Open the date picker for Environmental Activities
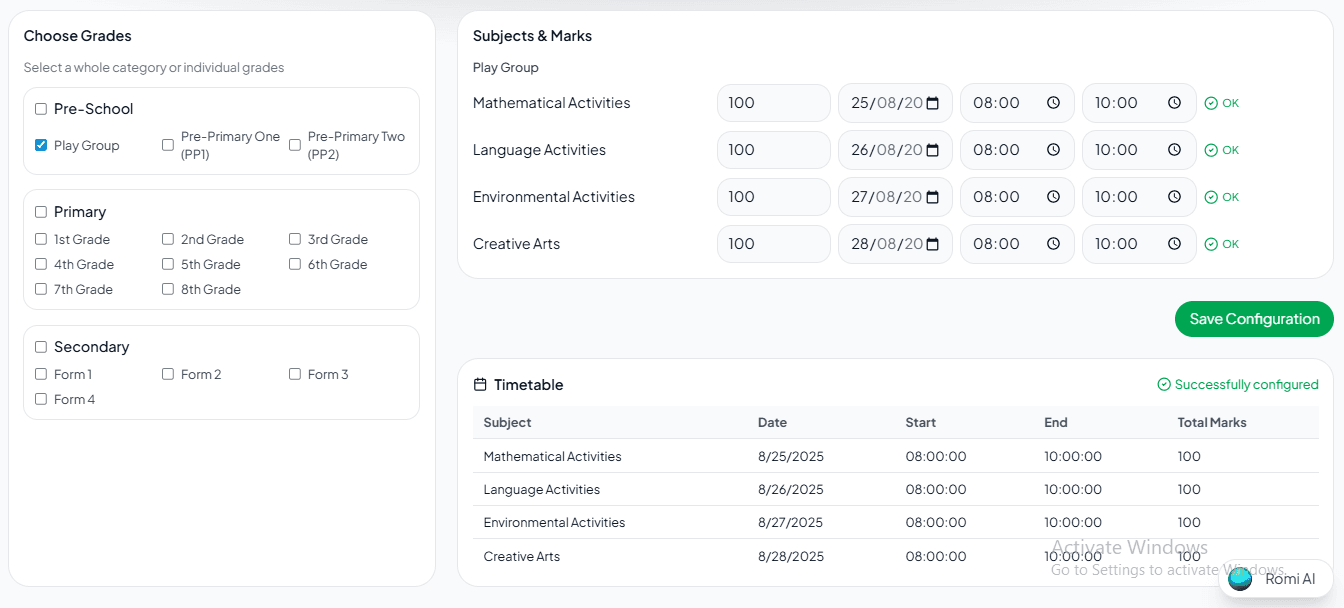The image size is (1344, 608). (x=935, y=197)
